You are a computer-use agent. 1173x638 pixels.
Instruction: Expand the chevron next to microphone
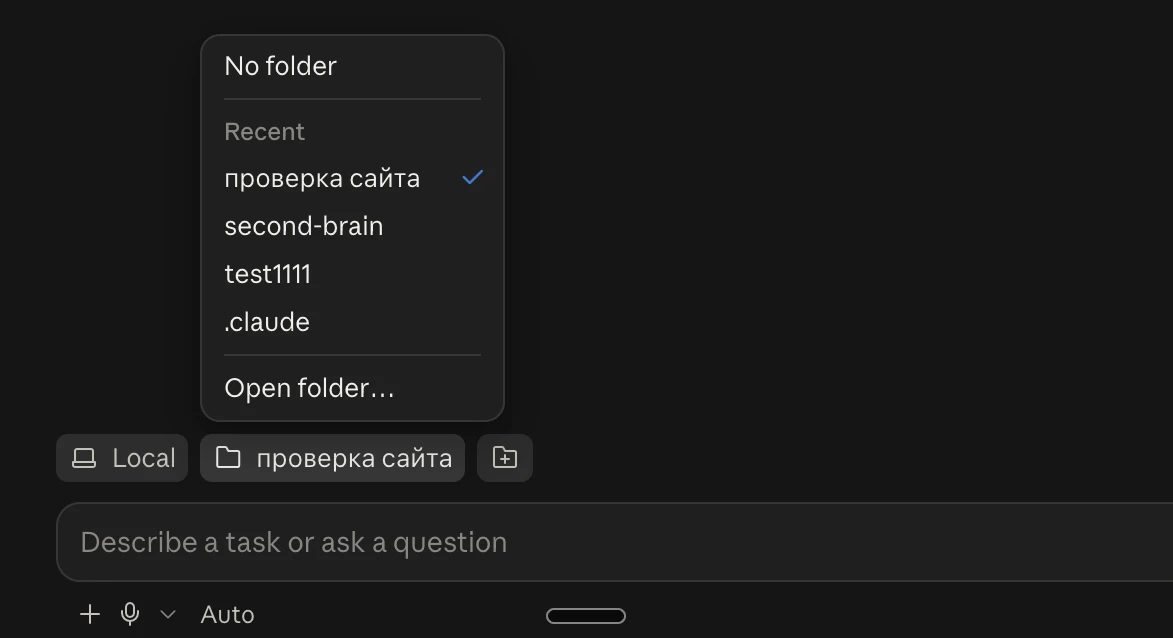coord(168,615)
